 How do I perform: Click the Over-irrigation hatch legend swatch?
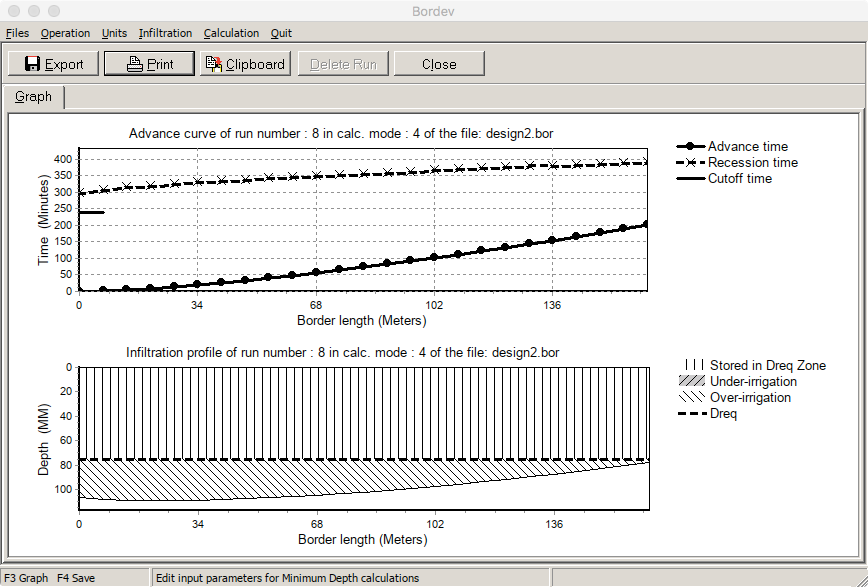click(690, 397)
